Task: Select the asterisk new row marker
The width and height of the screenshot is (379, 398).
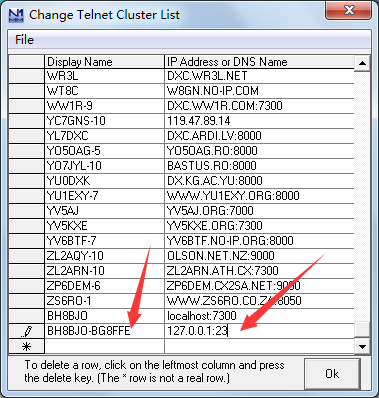Action: tap(26, 346)
